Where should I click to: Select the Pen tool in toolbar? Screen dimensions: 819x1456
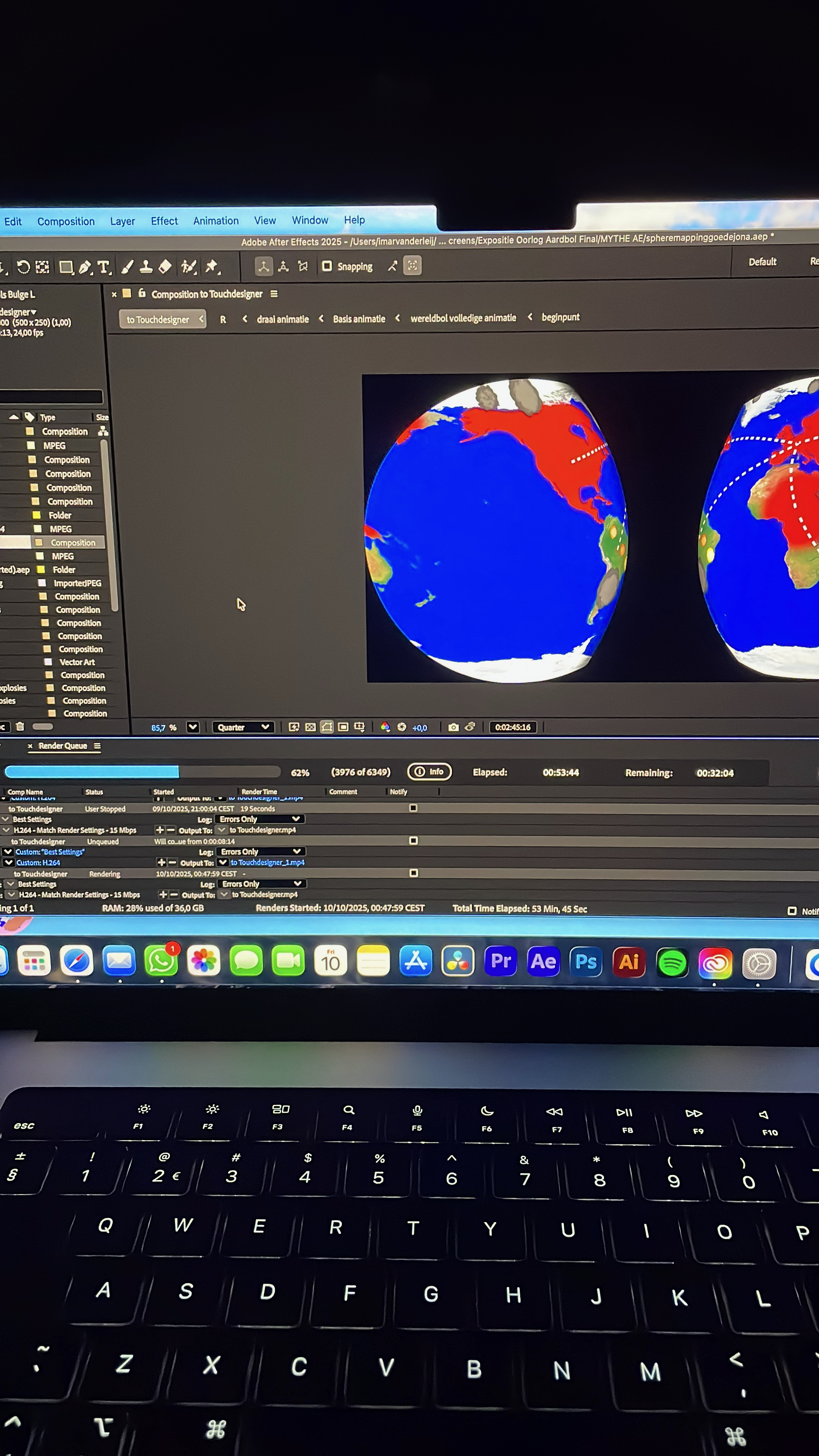[85, 267]
